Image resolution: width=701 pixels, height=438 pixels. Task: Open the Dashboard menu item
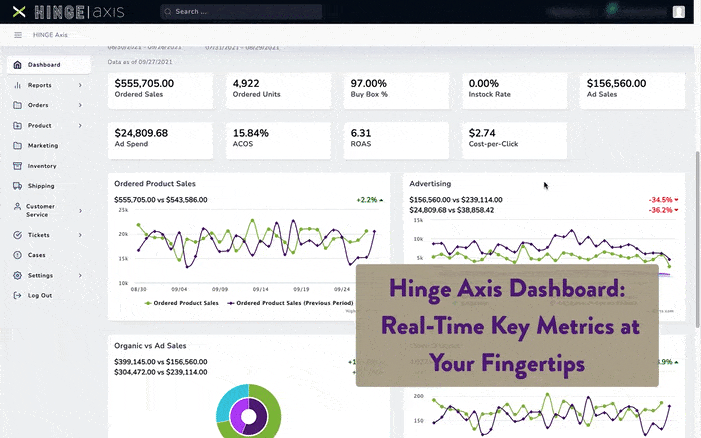click(x=49, y=65)
